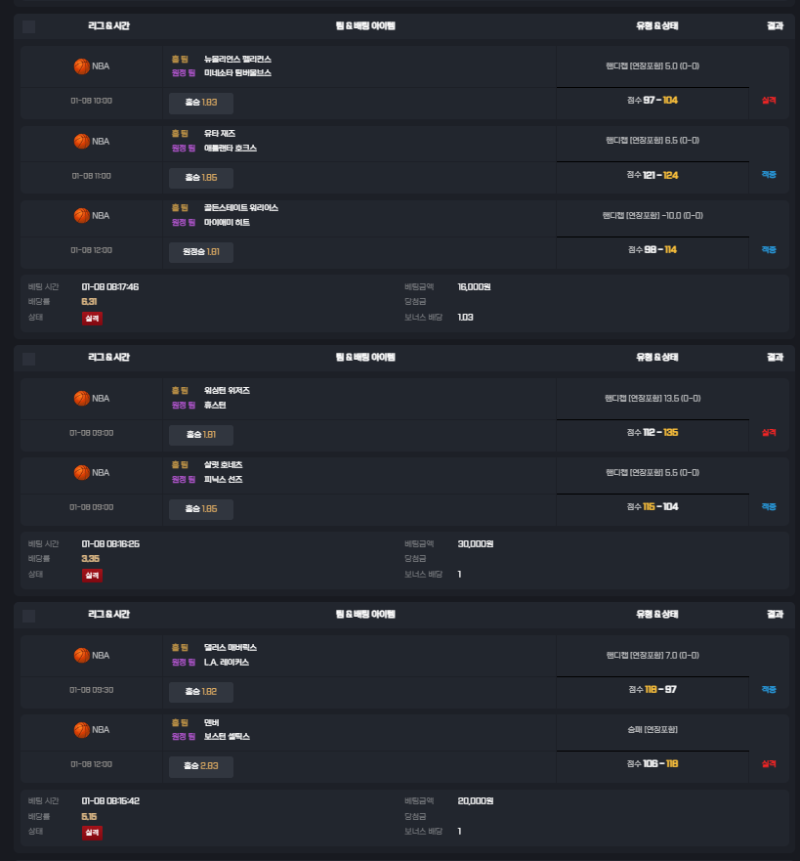
Task: Select the basketball icon for 댈러스 매버릭스 game
Action: tap(82, 656)
